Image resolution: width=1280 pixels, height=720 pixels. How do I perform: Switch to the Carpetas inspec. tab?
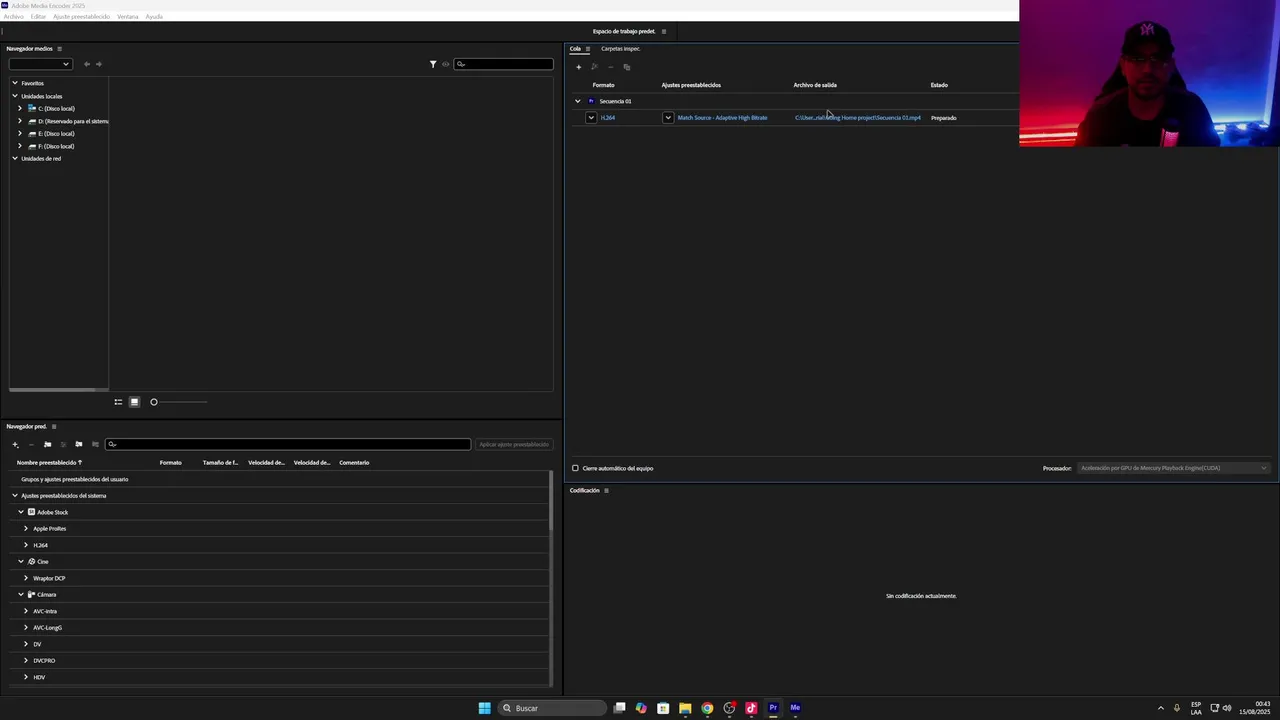621,49
